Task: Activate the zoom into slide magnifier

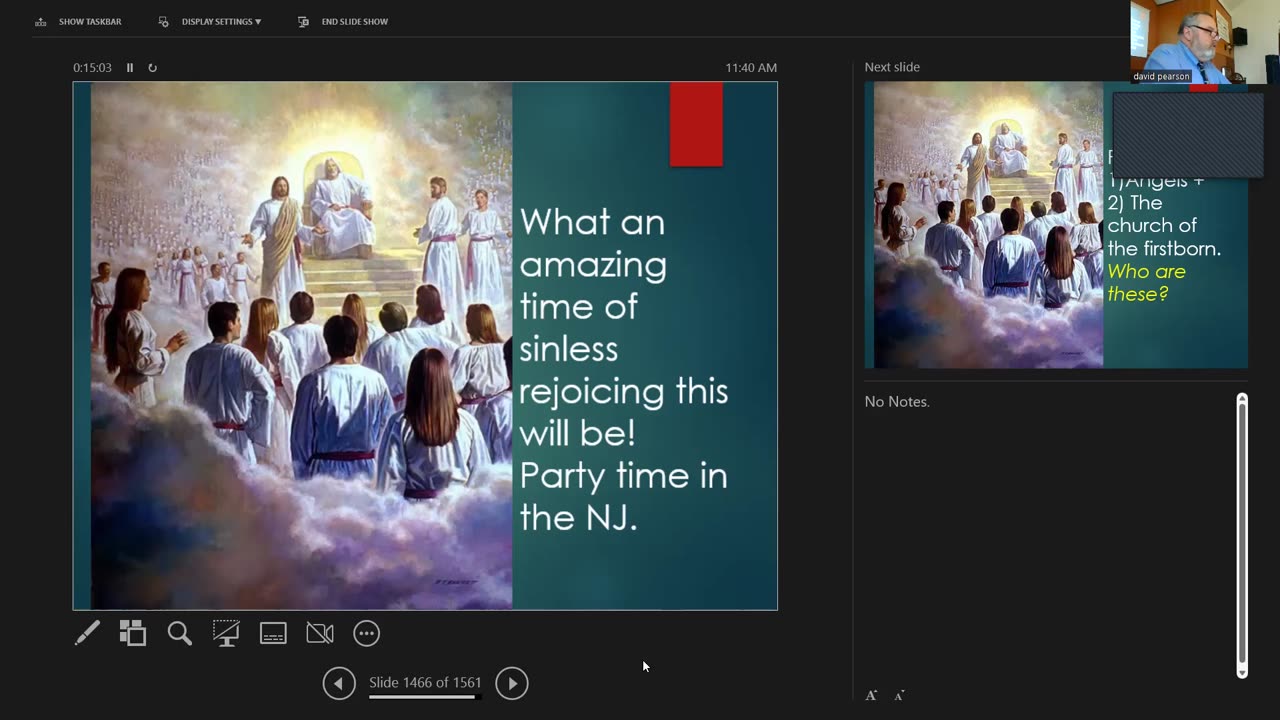Action: [x=180, y=633]
